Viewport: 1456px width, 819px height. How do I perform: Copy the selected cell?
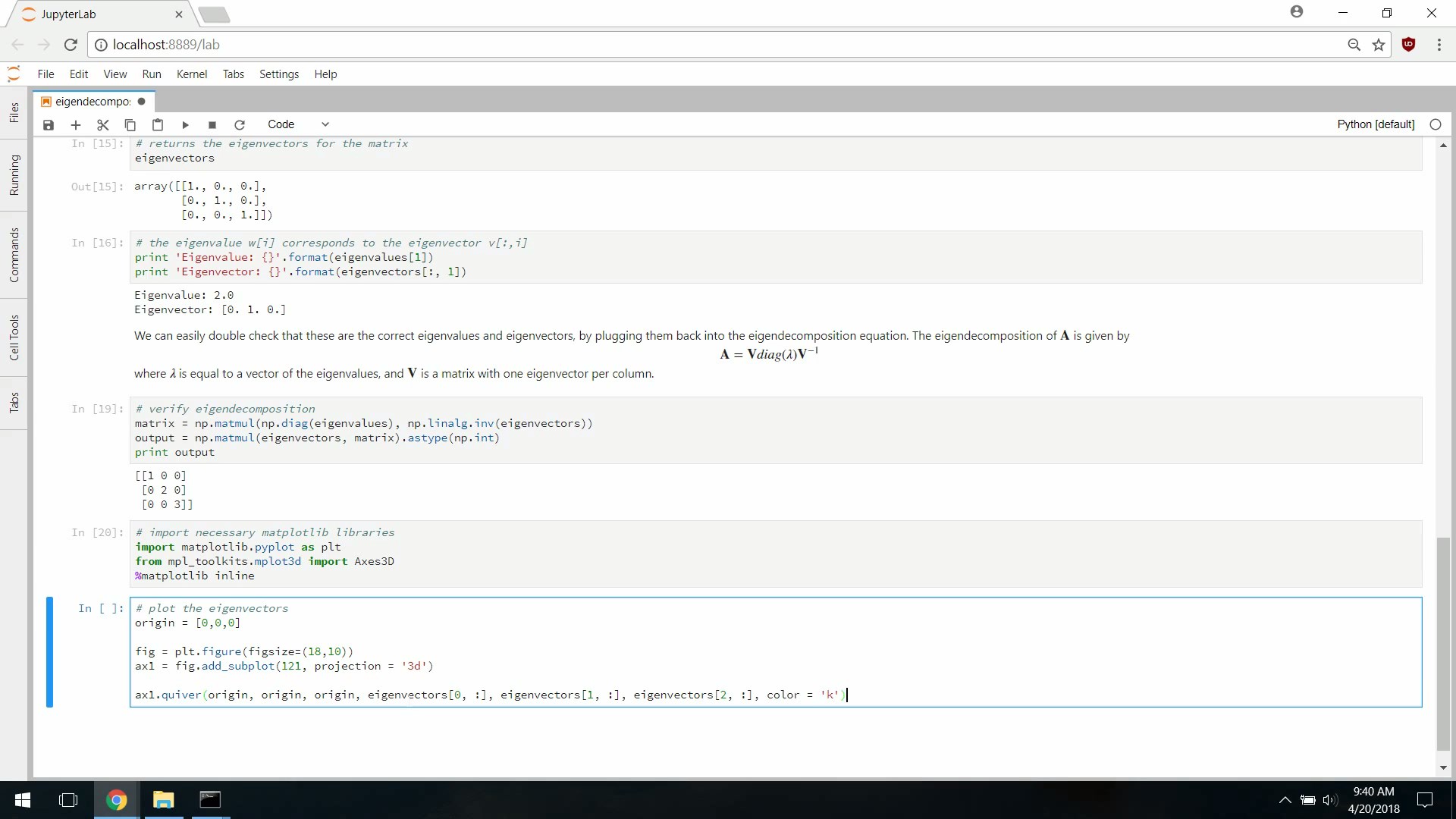130,124
